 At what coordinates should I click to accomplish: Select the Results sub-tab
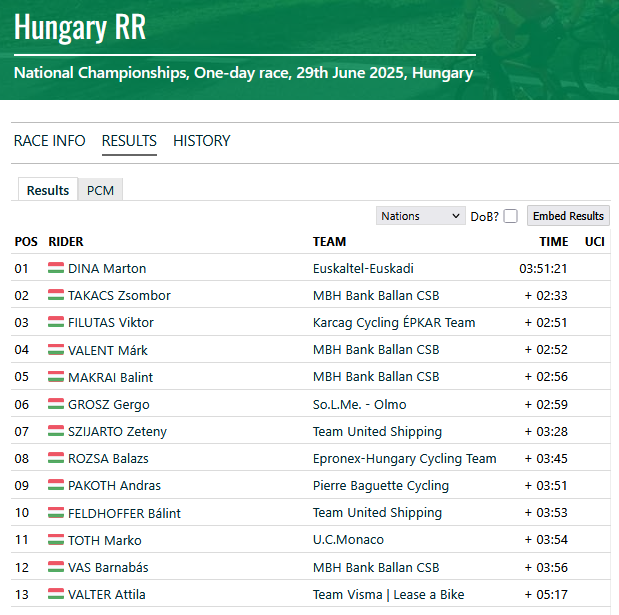coord(48,190)
